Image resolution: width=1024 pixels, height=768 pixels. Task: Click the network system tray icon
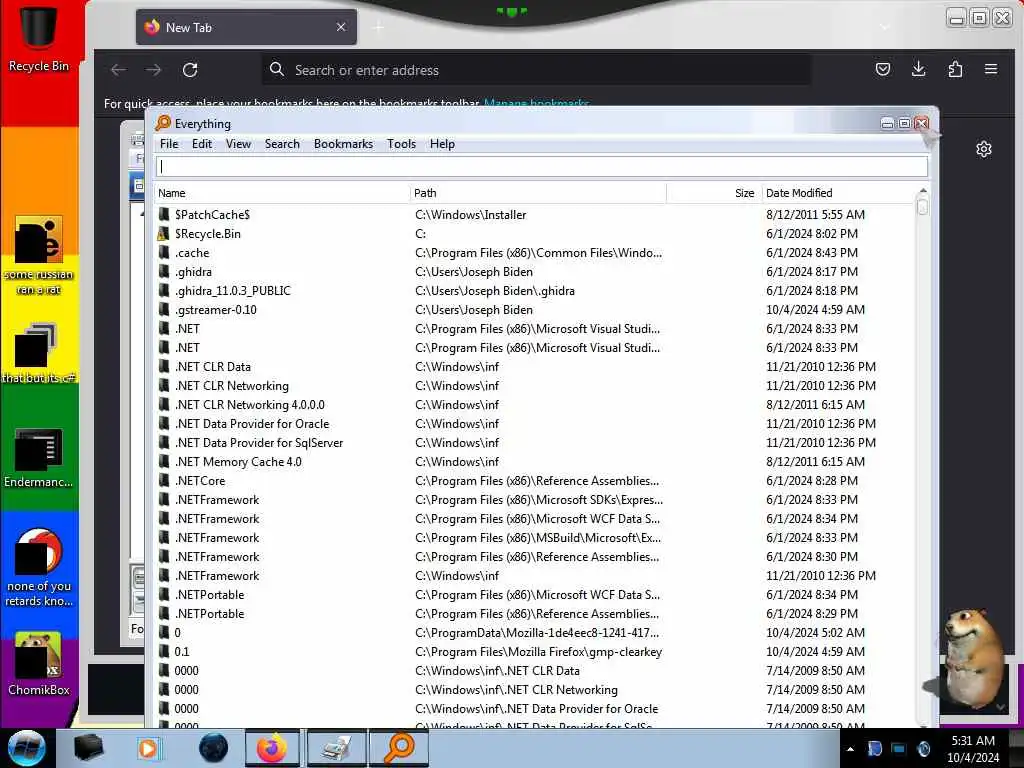point(899,749)
